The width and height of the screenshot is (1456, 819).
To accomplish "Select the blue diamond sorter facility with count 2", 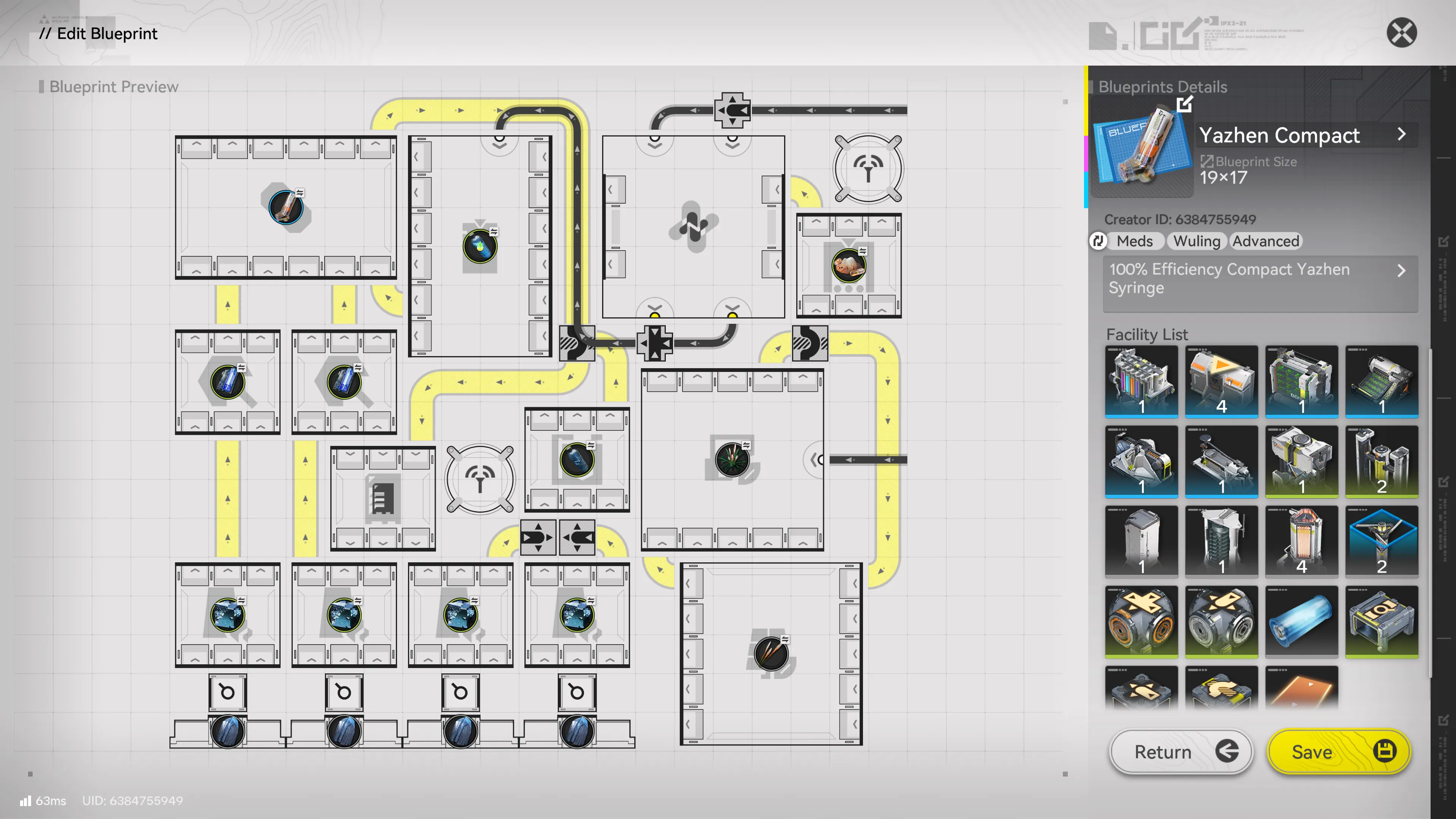I will click(1382, 540).
